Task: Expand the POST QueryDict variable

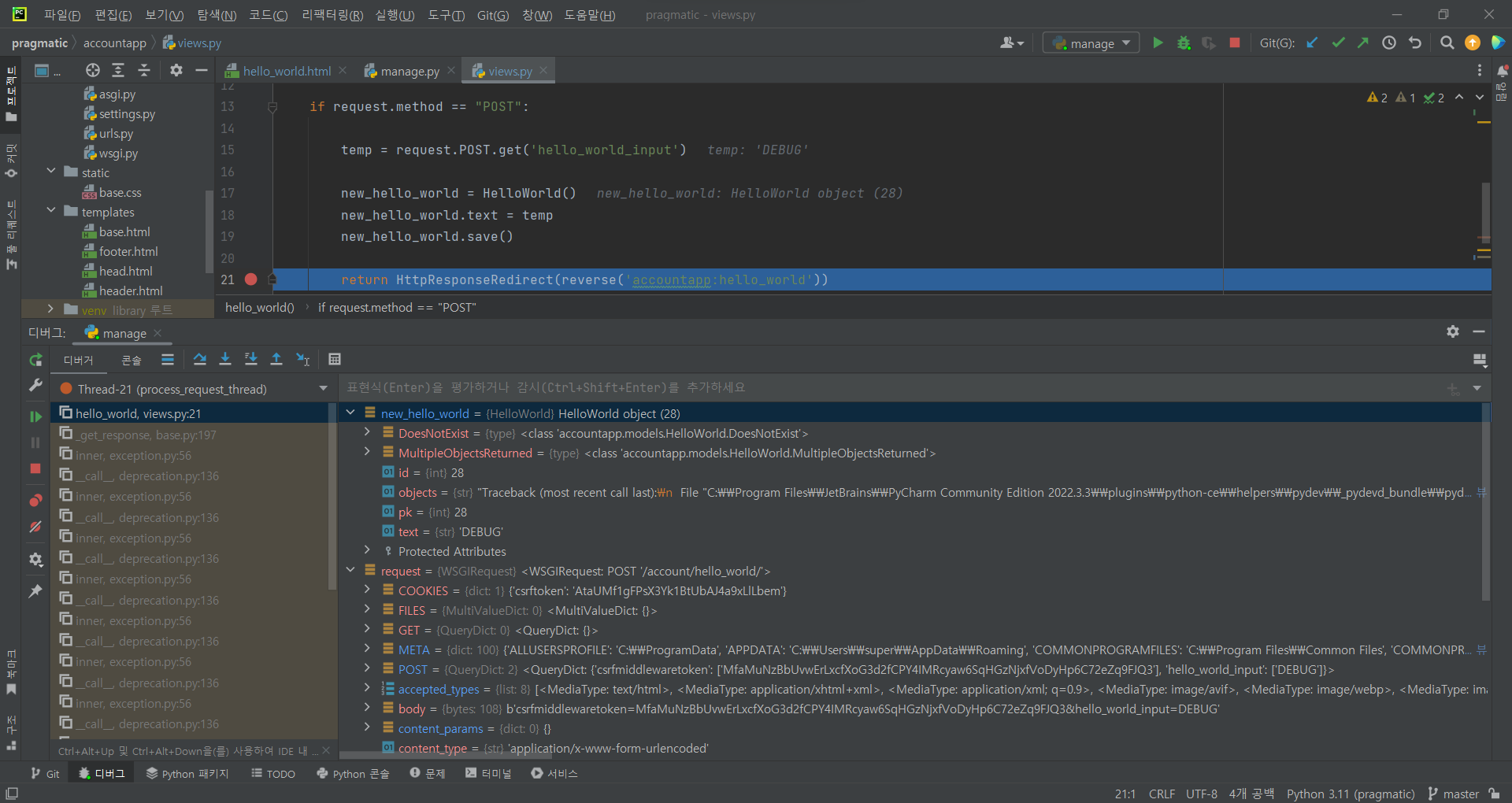Action: coord(367,669)
